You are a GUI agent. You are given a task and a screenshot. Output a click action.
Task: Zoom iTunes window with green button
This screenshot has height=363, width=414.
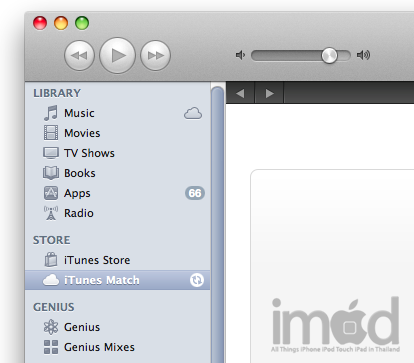click(82, 23)
